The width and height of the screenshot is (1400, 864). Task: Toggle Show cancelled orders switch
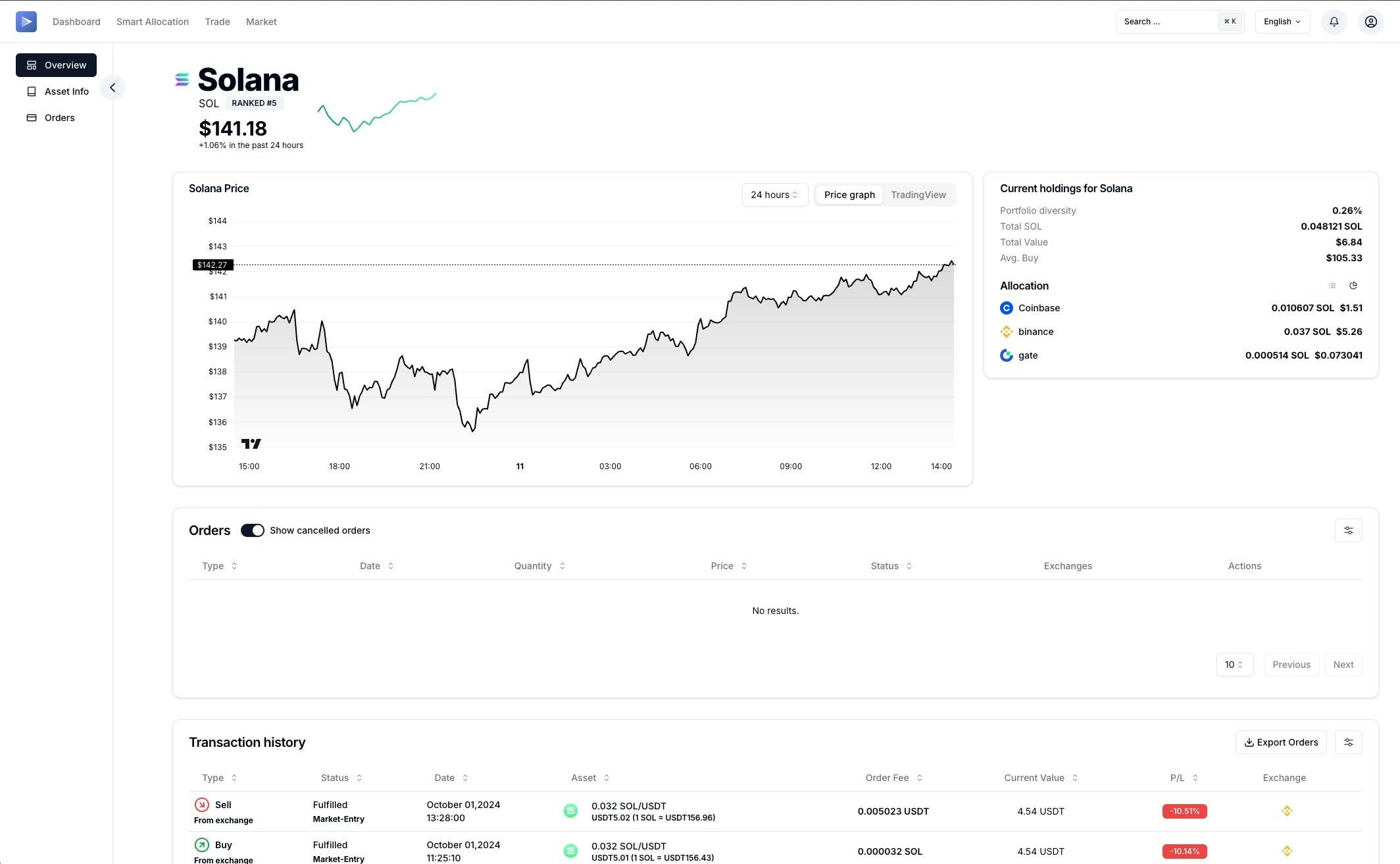[x=252, y=530]
